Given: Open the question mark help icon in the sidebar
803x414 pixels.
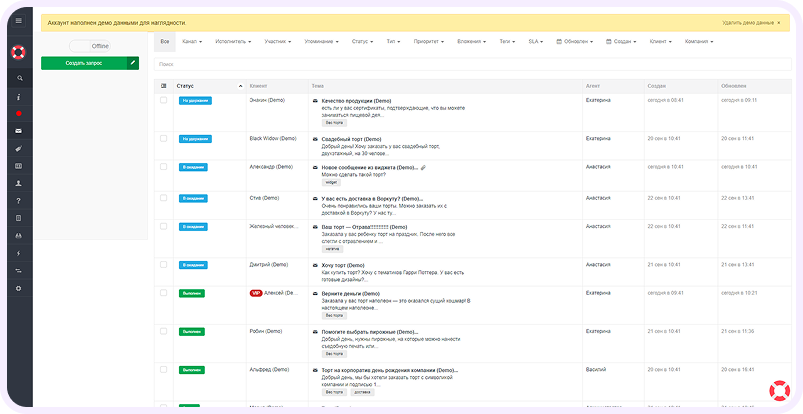Looking at the screenshot, I should click(x=18, y=201).
